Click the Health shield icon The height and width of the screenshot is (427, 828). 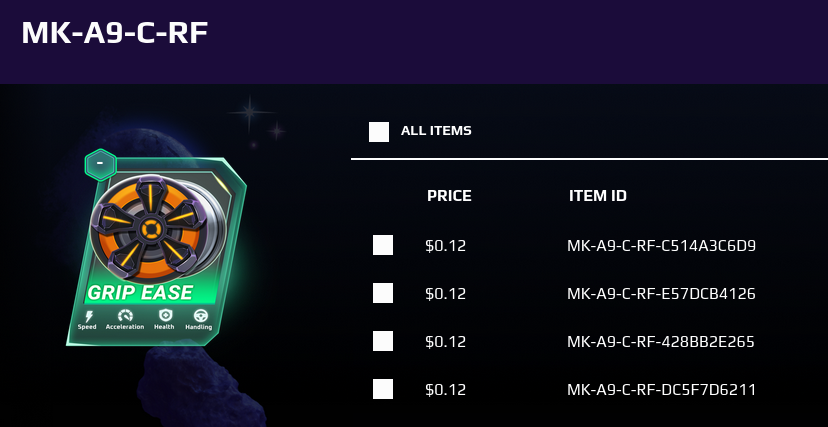[165, 315]
